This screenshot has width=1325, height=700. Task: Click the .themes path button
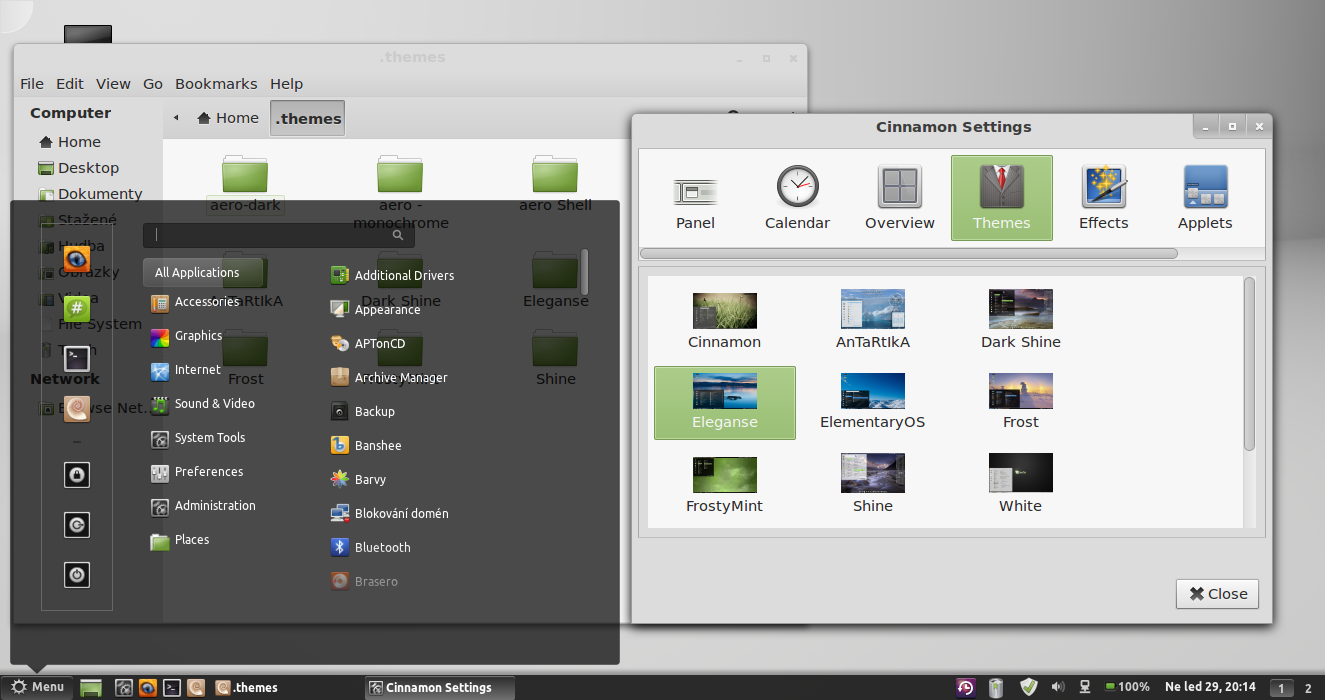[x=308, y=118]
